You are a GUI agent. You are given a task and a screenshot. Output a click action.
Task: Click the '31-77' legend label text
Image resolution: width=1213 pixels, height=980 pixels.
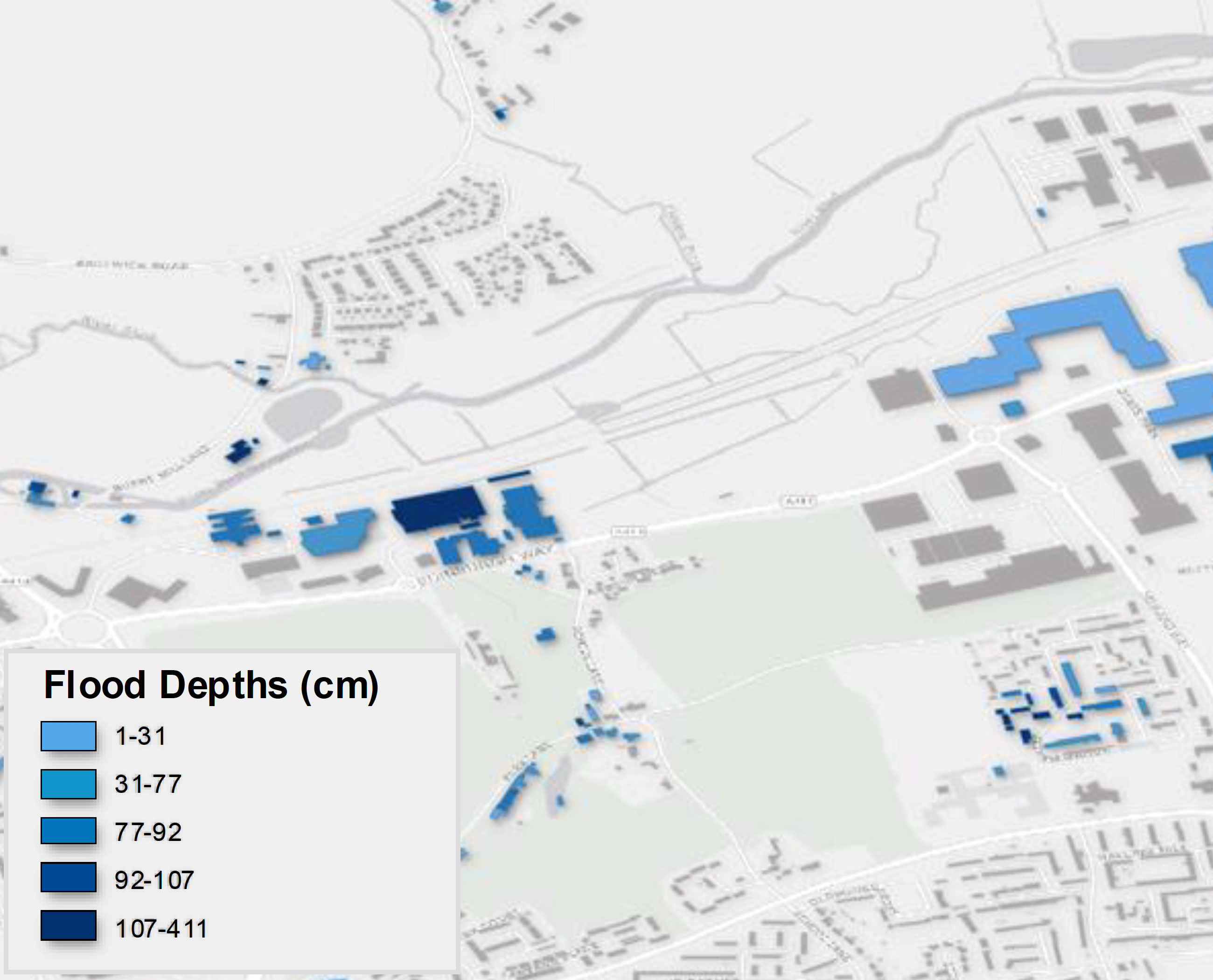point(148,784)
